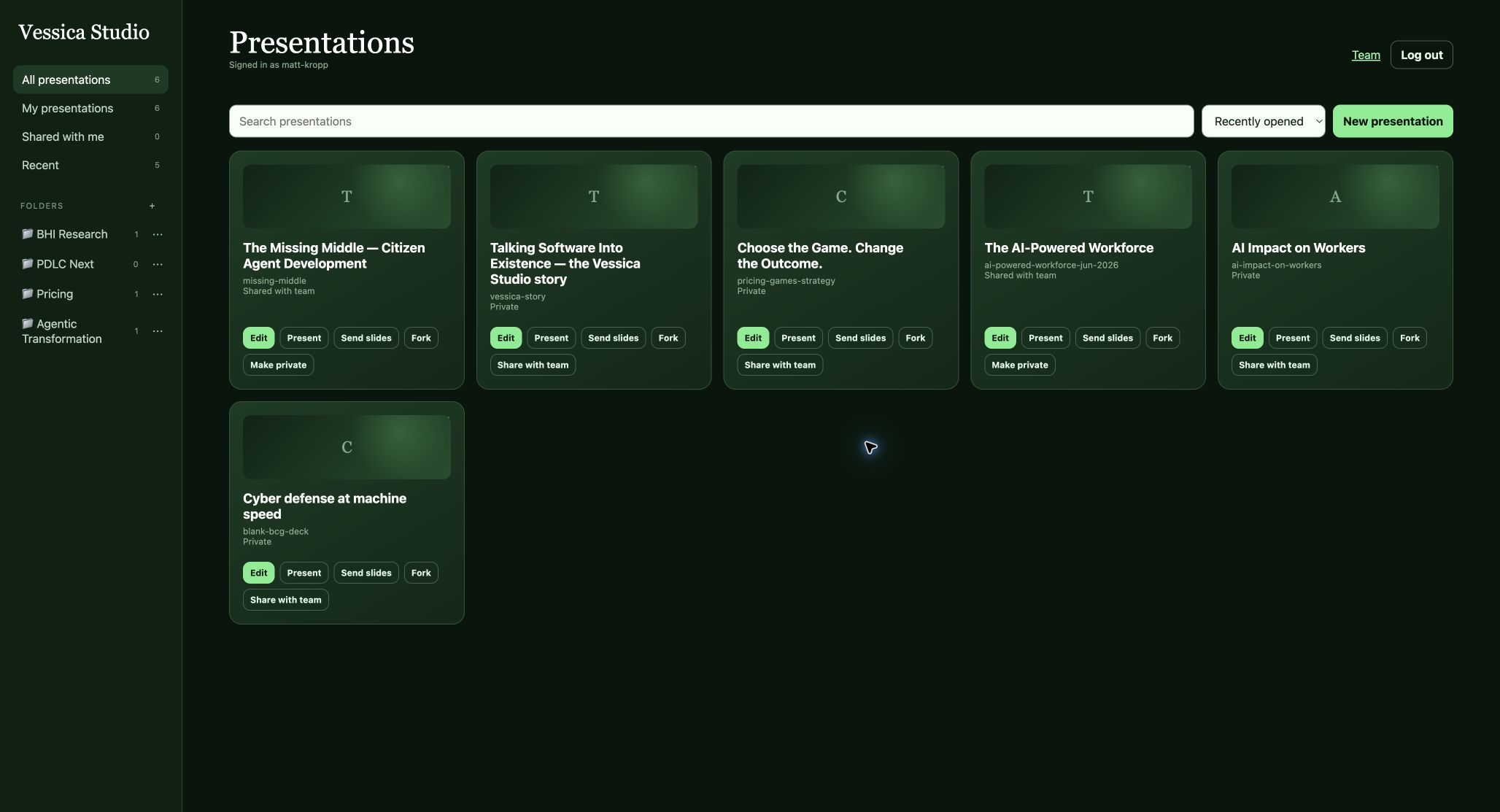Click the 'AI Impact on Workers' title

pyautogui.click(x=1299, y=248)
